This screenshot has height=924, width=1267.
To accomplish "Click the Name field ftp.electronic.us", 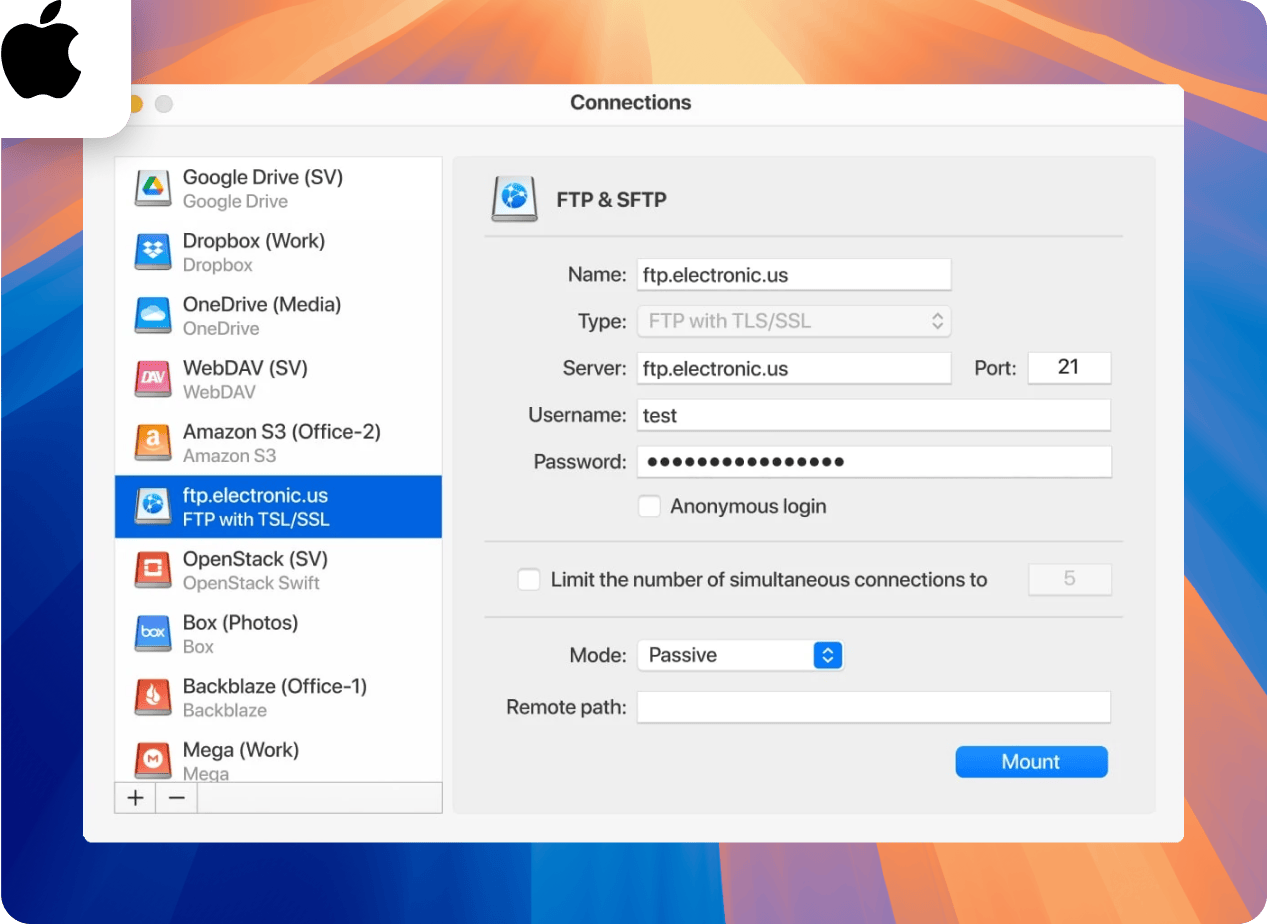I will 794,274.
